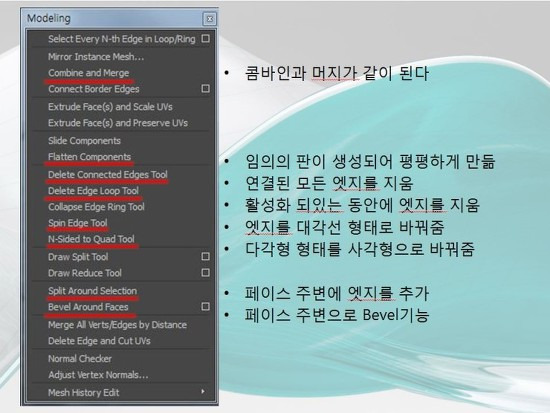Select Flatten Components
This screenshot has height=413, width=550.
(x=89, y=157)
